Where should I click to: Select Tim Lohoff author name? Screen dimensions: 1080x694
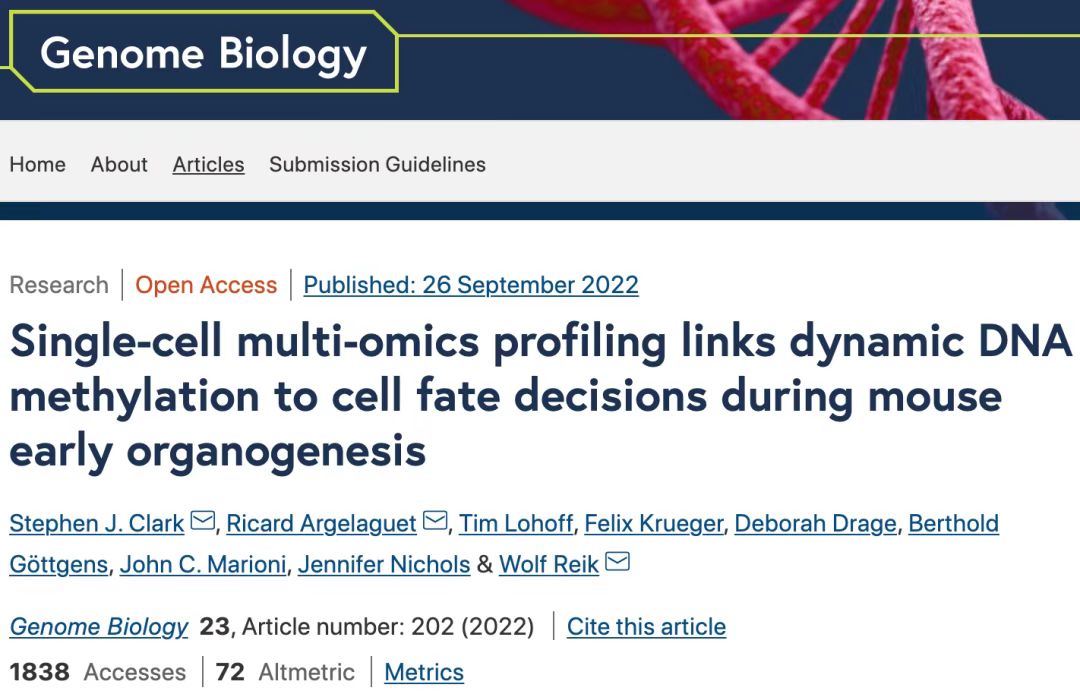pyautogui.click(x=516, y=524)
